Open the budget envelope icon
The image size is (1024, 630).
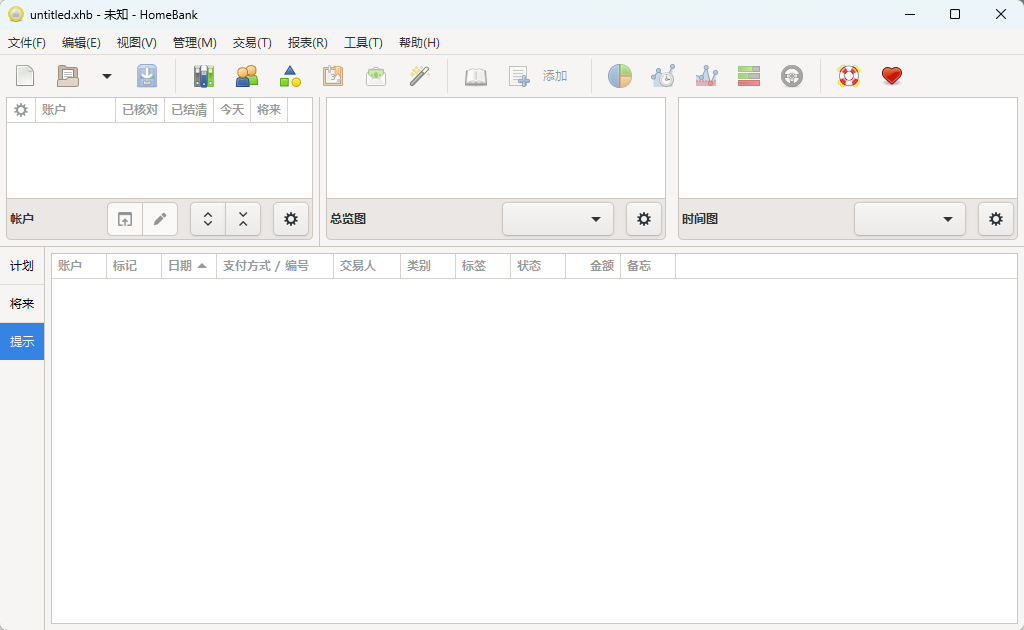coord(376,76)
